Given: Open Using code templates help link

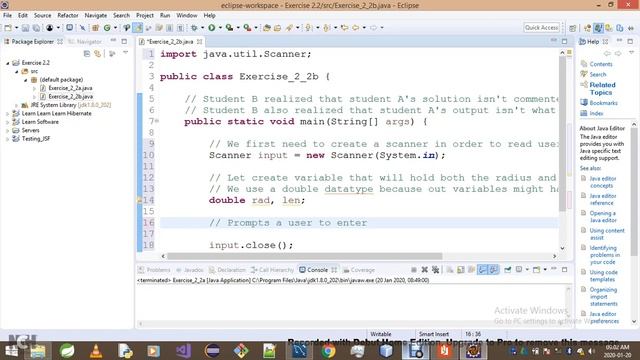Looking at the screenshot, I should [x=603, y=276].
